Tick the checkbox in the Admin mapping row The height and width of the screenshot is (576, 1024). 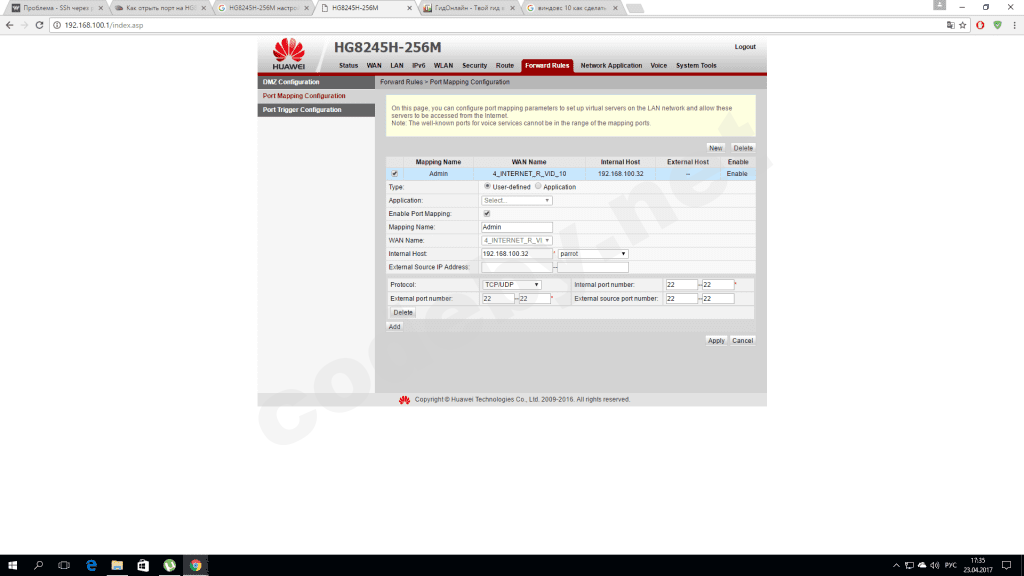pos(394,174)
